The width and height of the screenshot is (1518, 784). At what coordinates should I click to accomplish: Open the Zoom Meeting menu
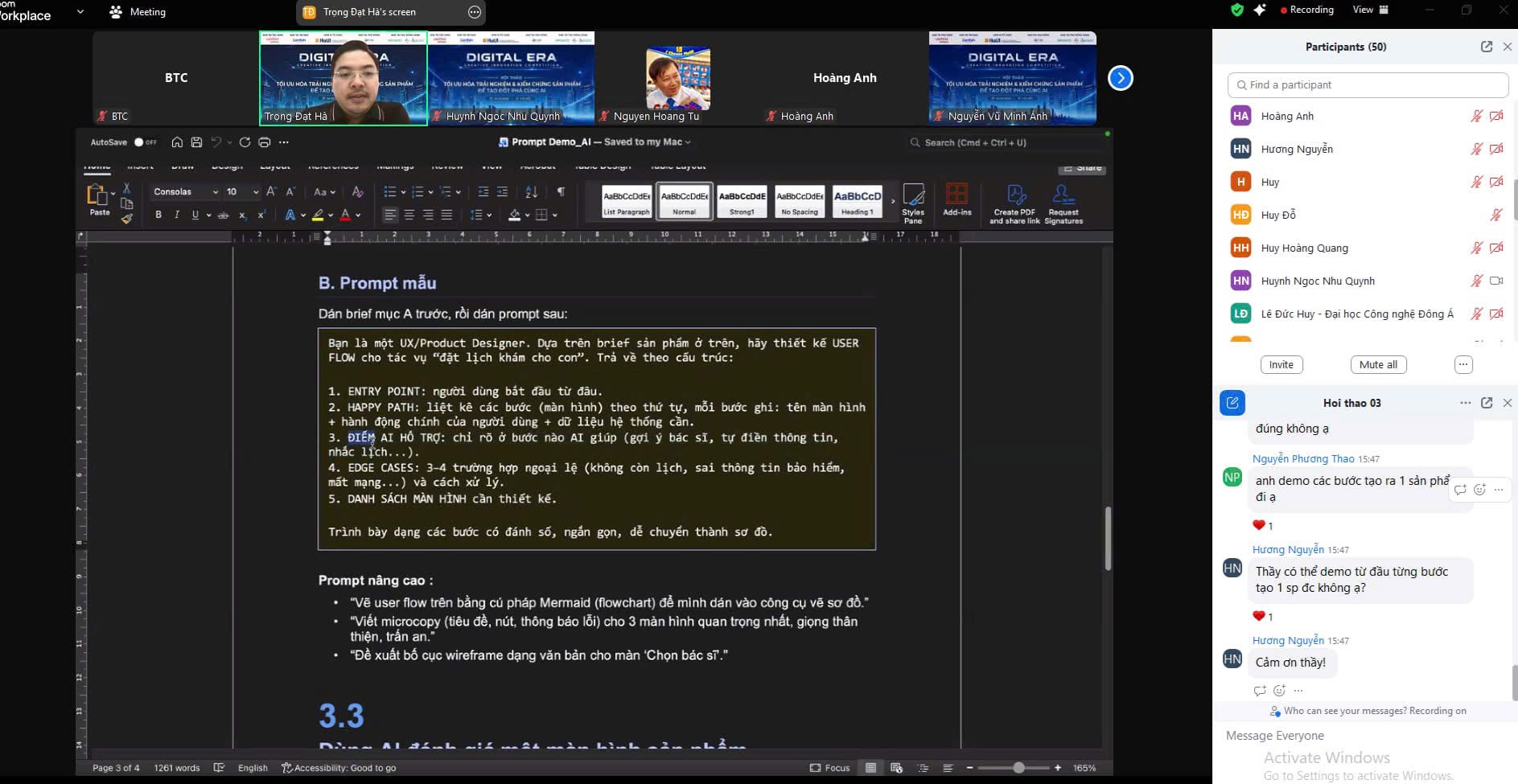pos(138,12)
